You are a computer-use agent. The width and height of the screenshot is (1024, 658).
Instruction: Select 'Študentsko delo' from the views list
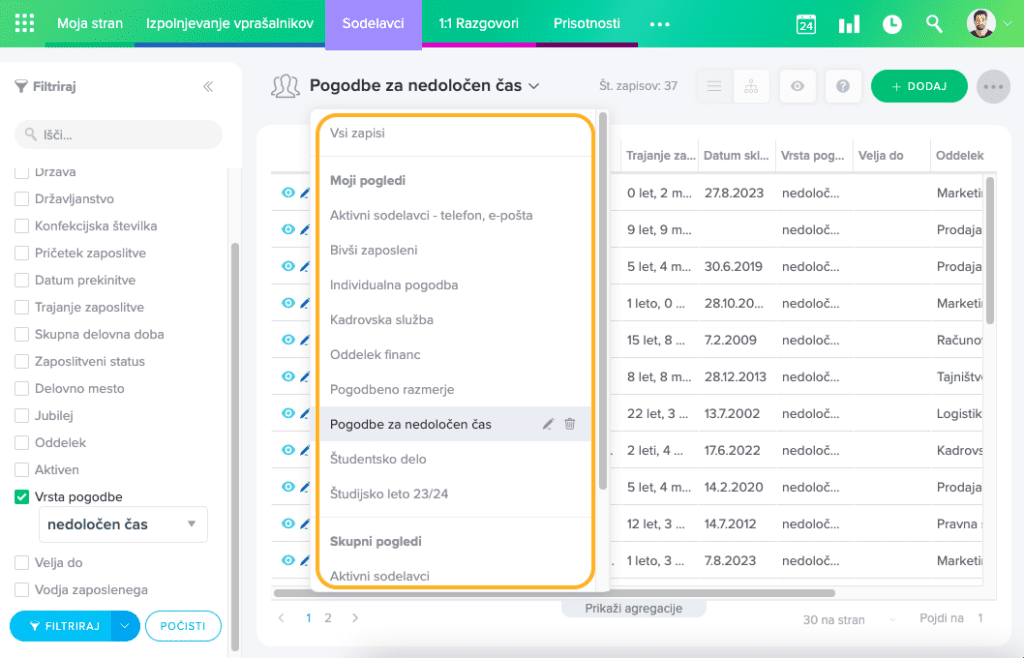pos(378,459)
